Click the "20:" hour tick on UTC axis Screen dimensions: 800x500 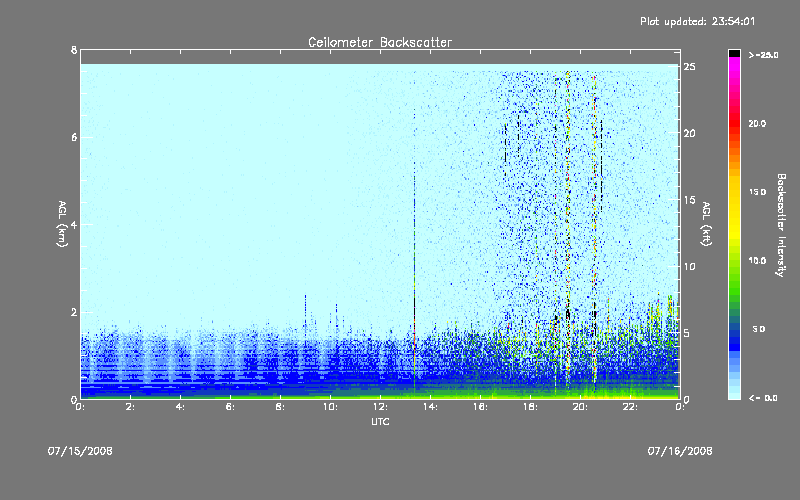580,407
